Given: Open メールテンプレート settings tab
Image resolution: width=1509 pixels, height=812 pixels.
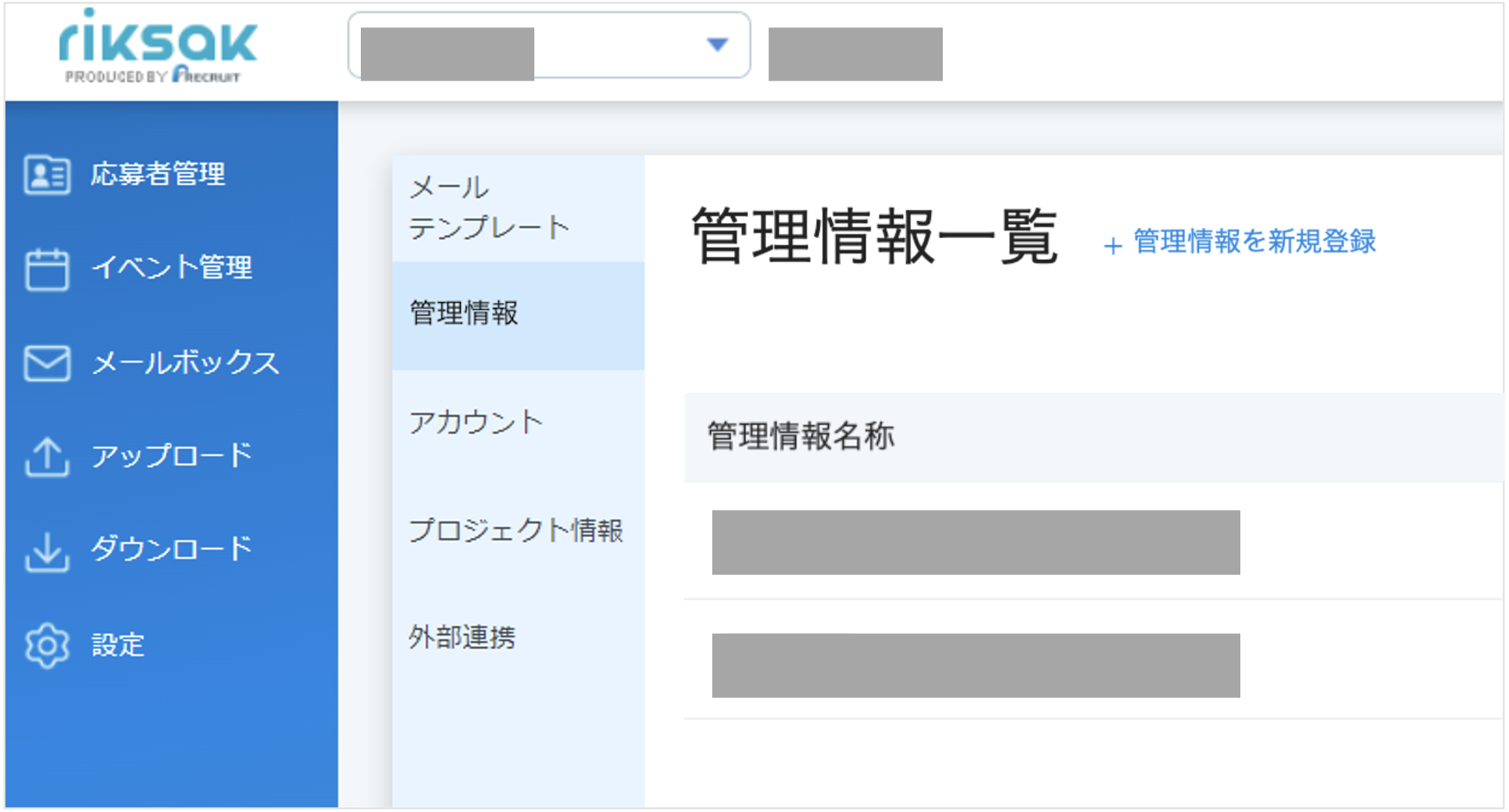Looking at the screenshot, I should (519, 208).
